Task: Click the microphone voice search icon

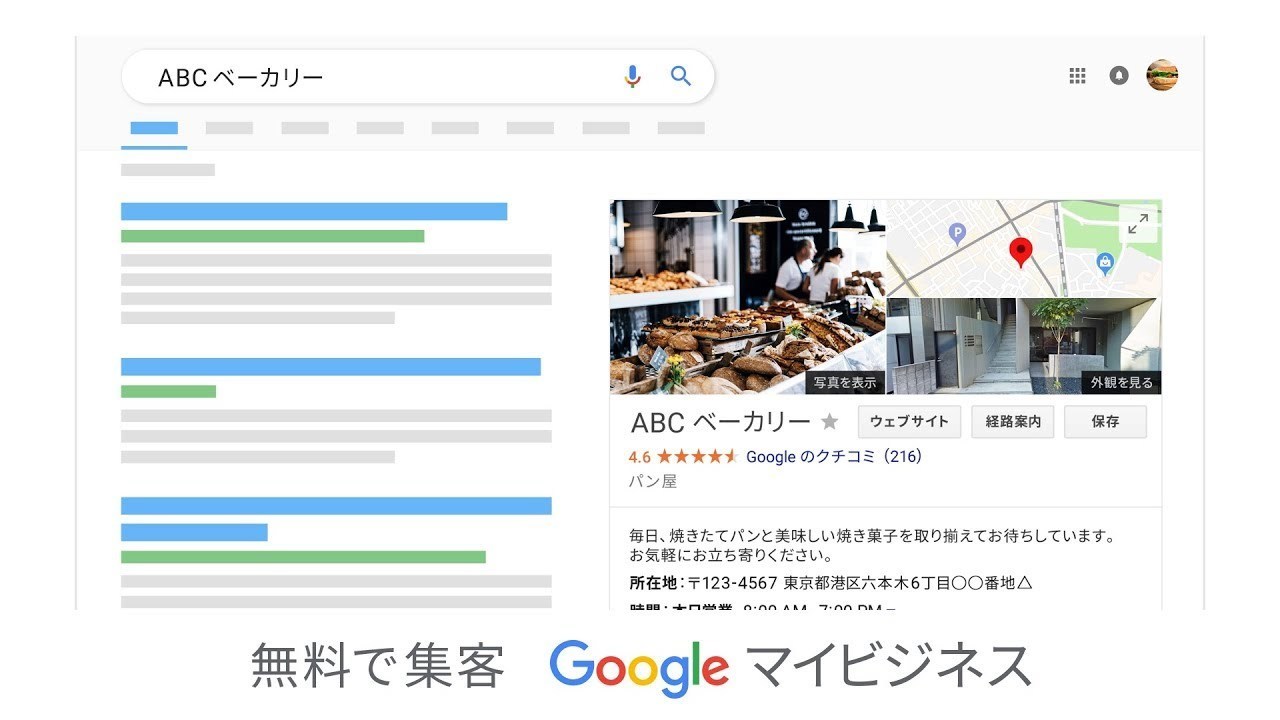Action: 632,77
